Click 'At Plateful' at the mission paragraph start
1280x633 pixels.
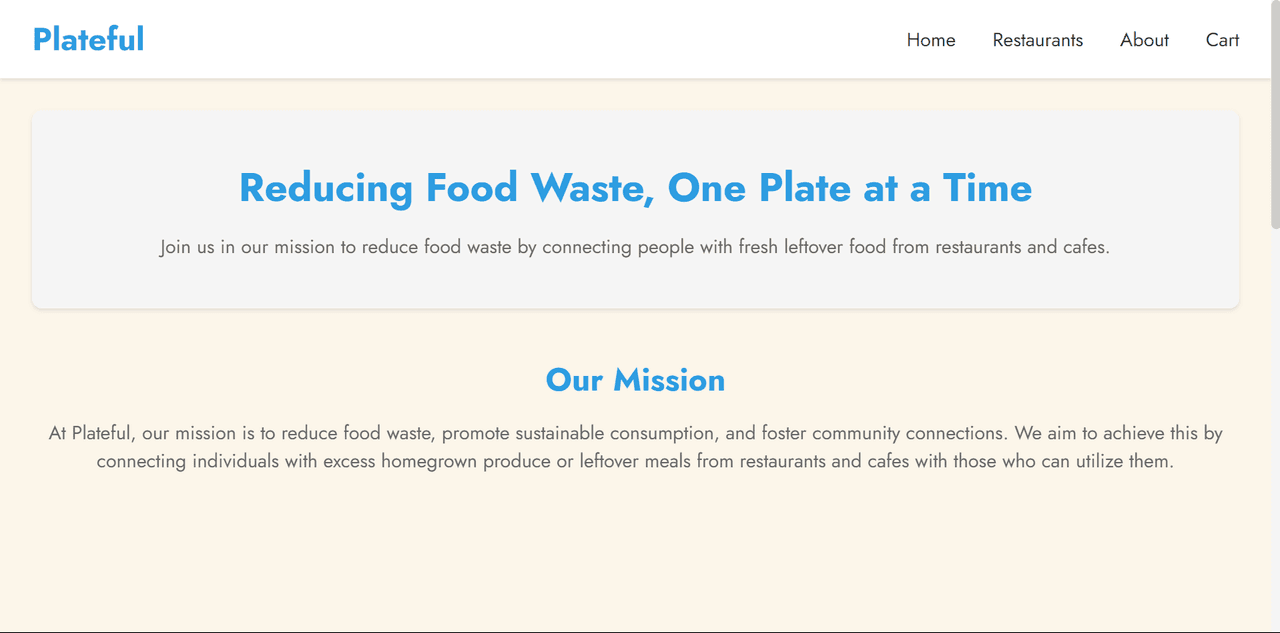point(90,434)
